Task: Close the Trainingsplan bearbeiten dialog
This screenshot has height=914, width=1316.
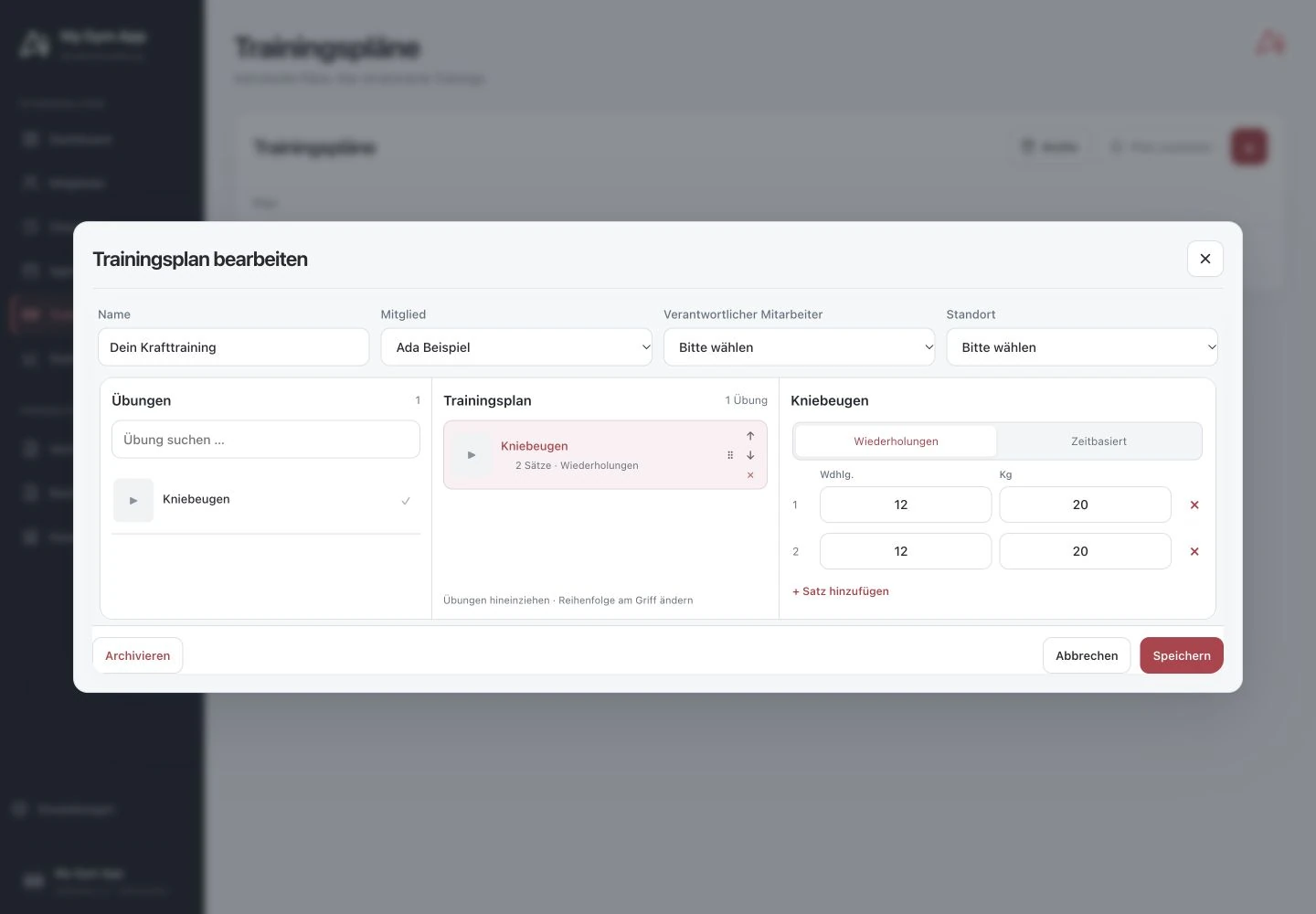Action: 1205,259
